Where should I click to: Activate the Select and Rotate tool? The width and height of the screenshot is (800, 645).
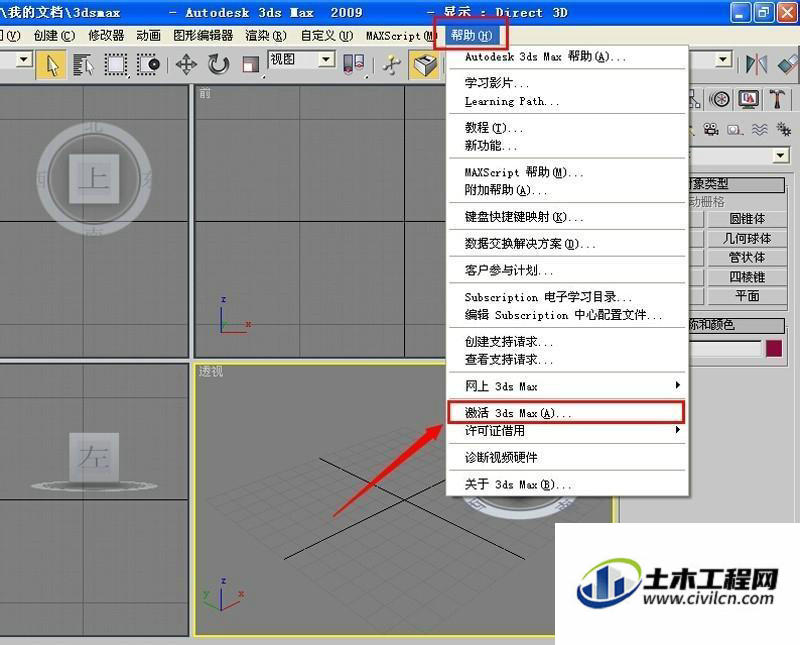218,65
